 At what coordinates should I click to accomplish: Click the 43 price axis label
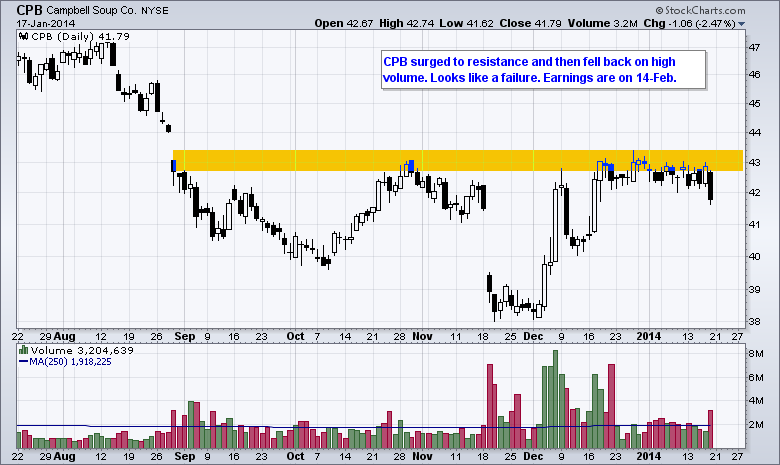(754, 162)
